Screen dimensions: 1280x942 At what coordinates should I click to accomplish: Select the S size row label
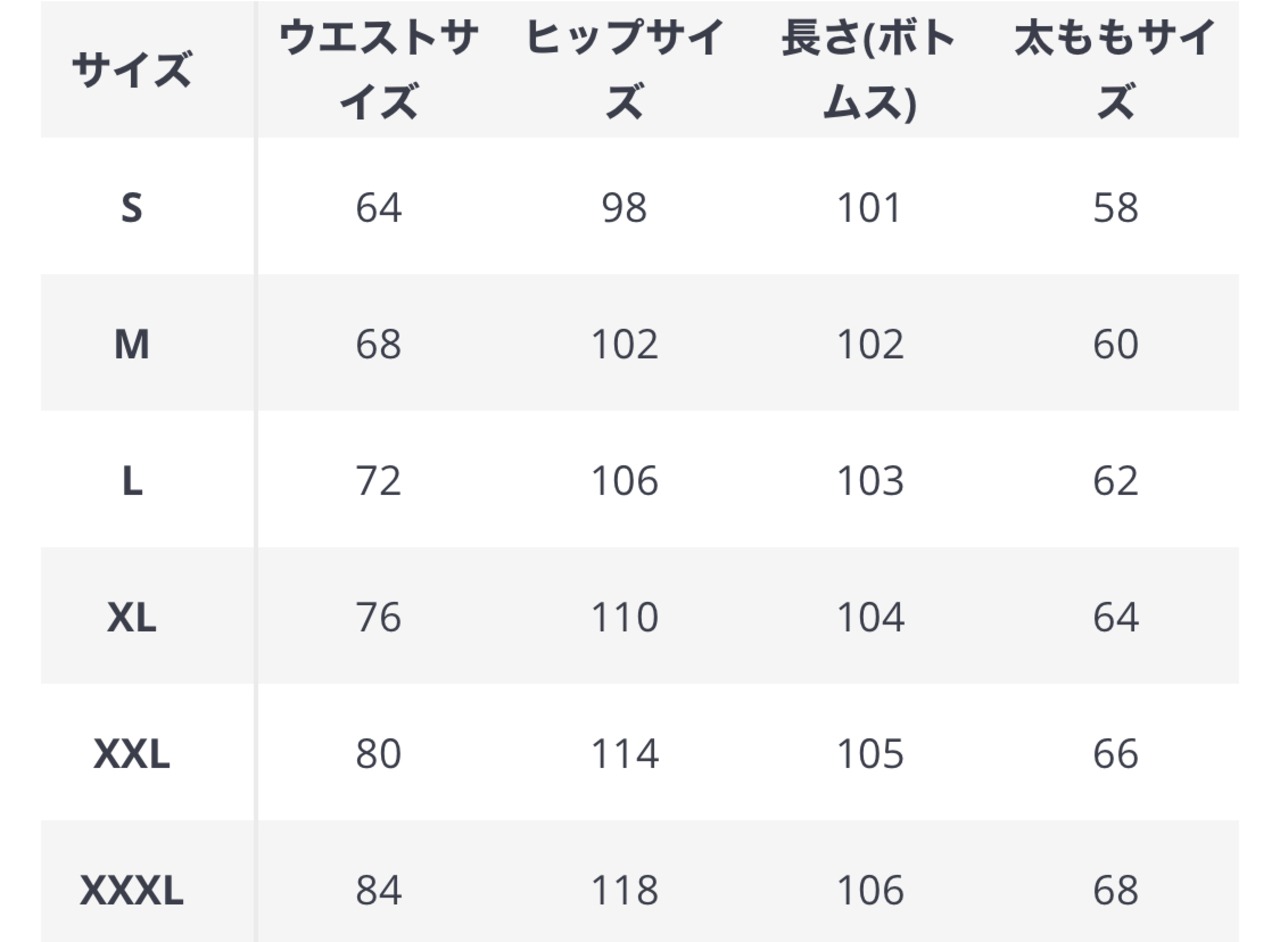[x=132, y=208]
